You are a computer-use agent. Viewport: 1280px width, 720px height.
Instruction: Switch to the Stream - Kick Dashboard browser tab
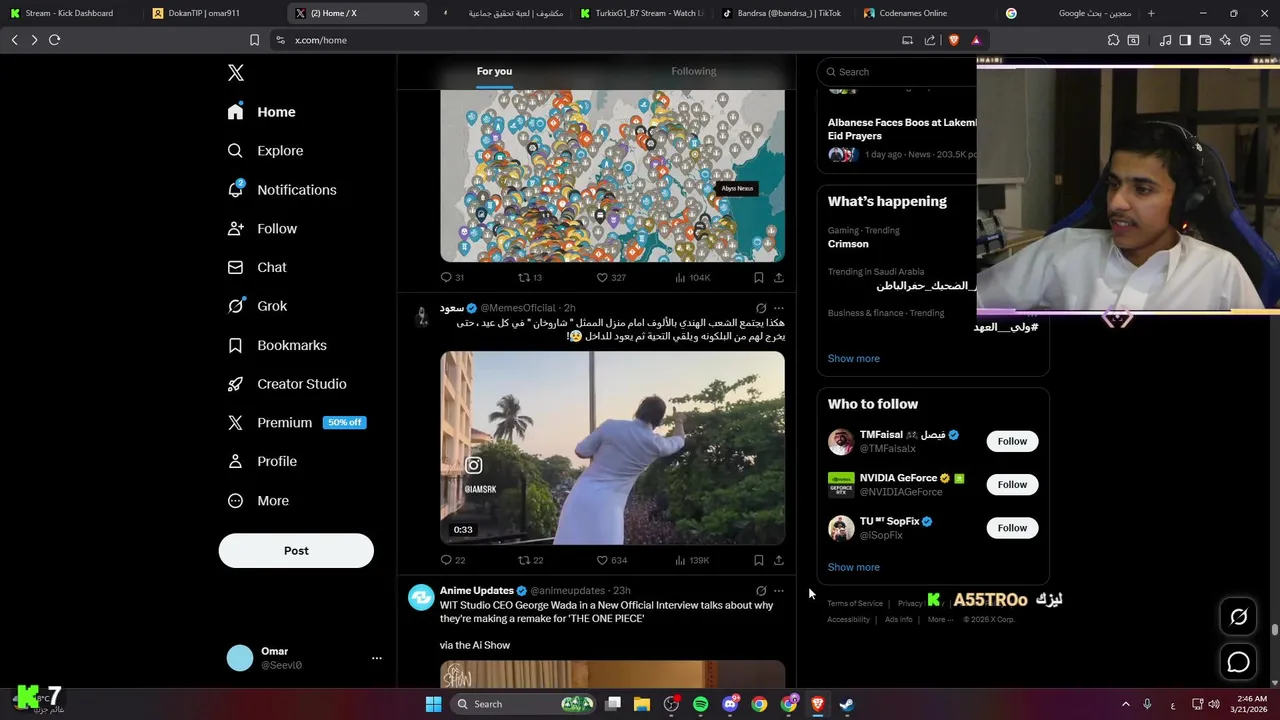(70, 13)
